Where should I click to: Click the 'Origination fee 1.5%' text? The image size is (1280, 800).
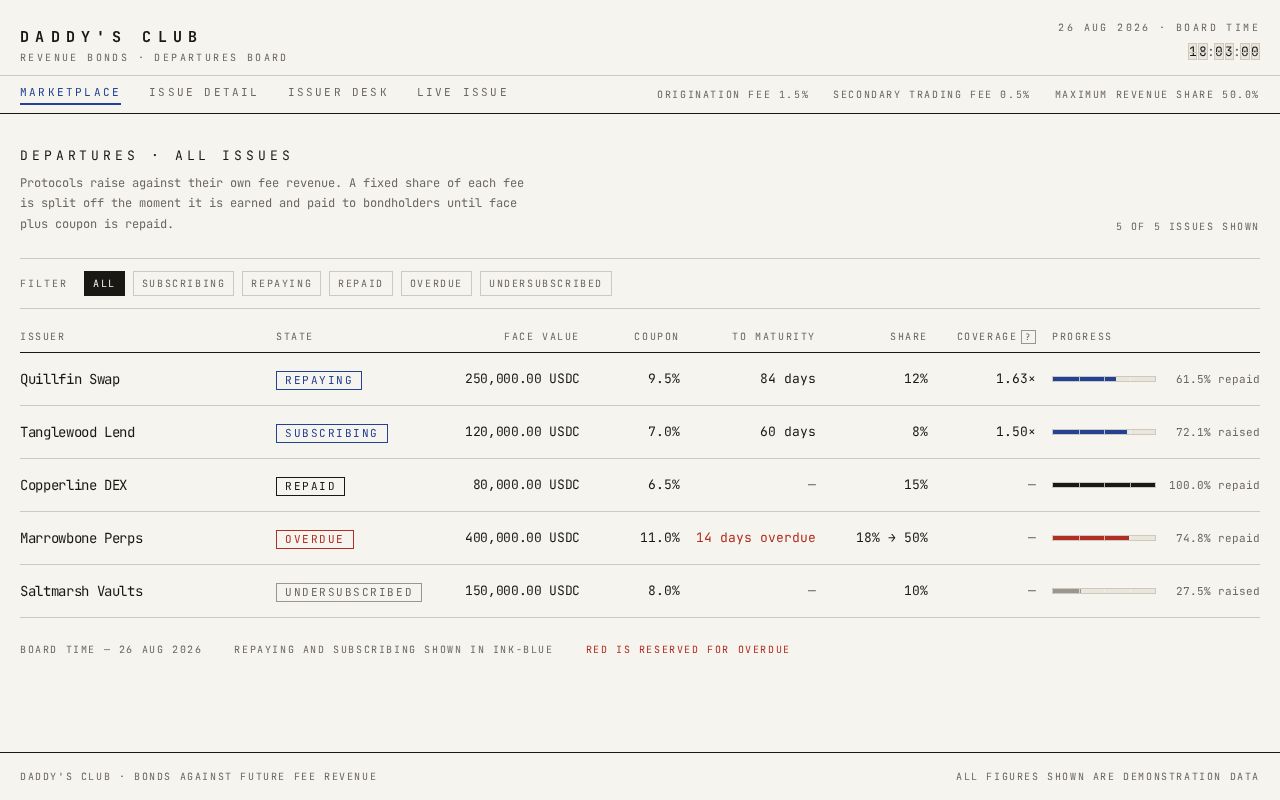pos(733,95)
